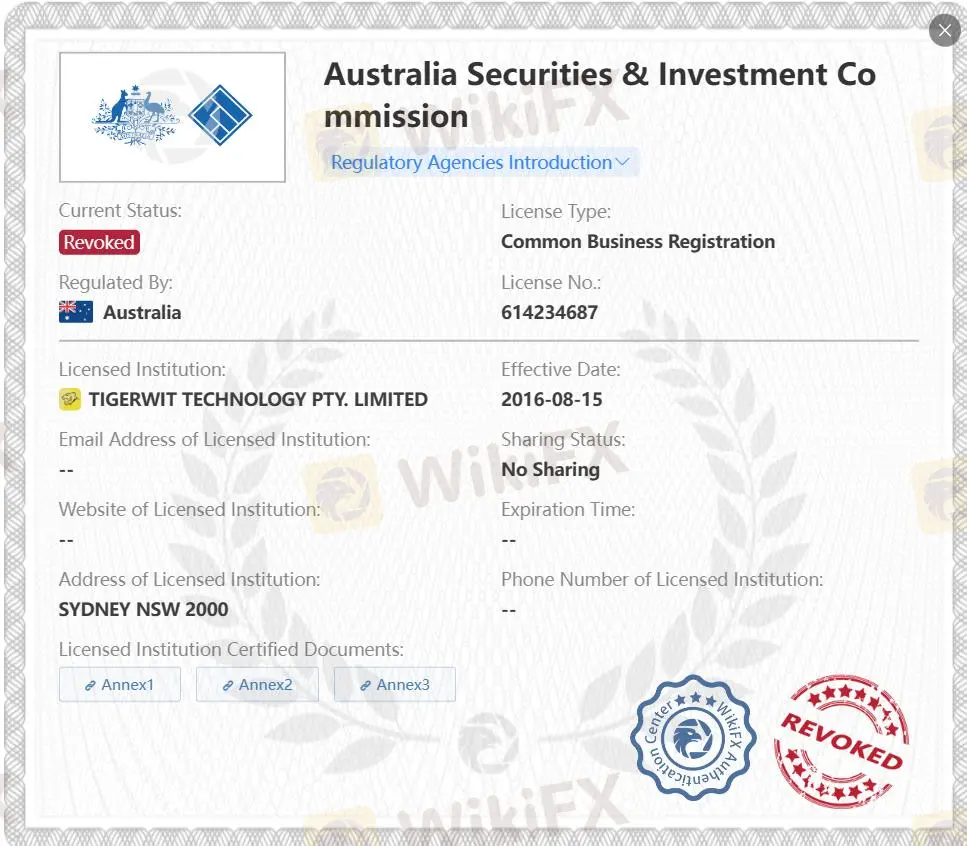Select license number 614234687

(x=549, y=312)
